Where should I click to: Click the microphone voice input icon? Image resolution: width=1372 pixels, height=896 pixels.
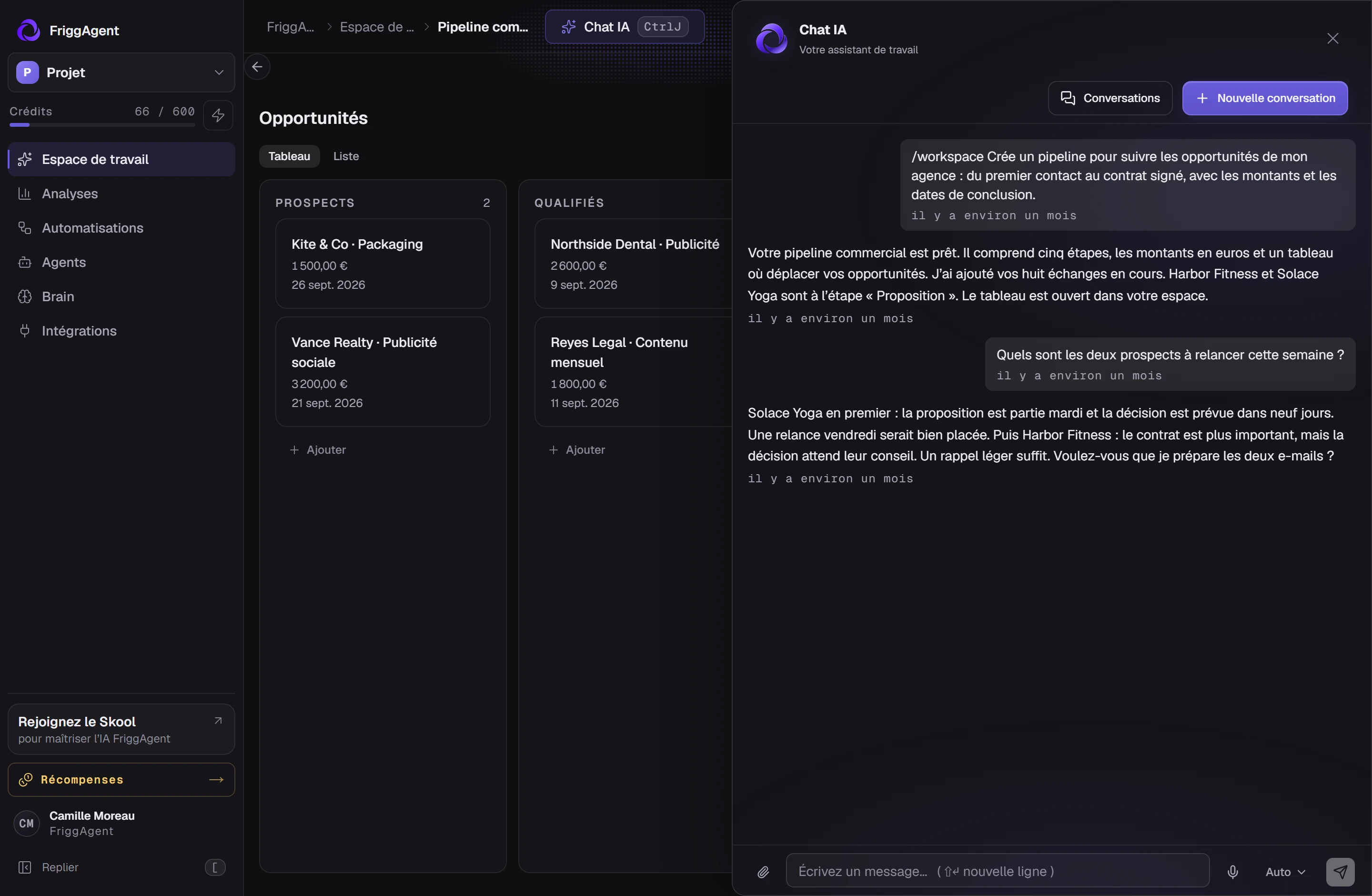coord(1232,872)
